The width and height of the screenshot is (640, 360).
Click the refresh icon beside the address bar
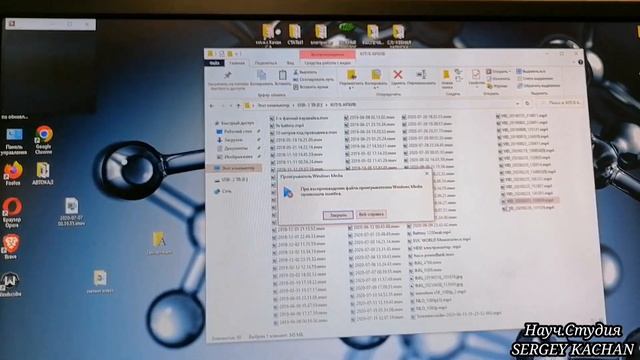[527, 103]
